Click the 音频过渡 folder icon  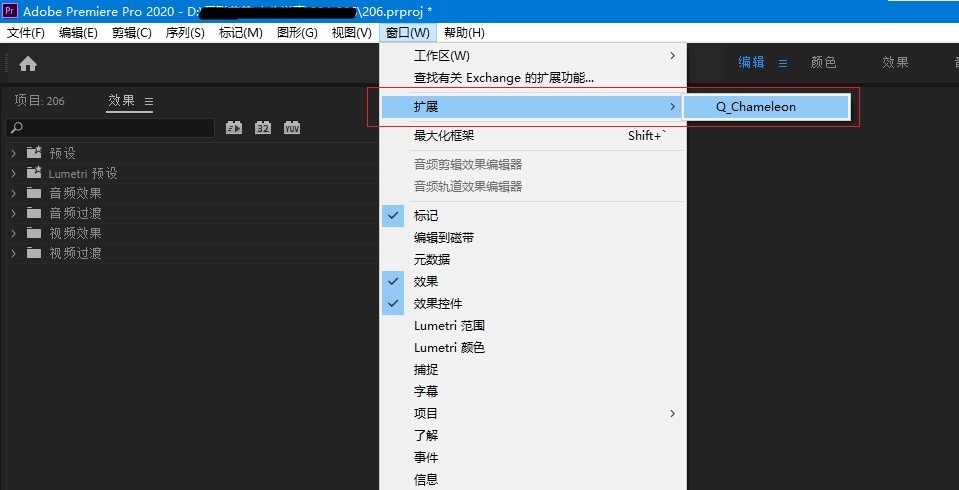(x=34, y=213)
